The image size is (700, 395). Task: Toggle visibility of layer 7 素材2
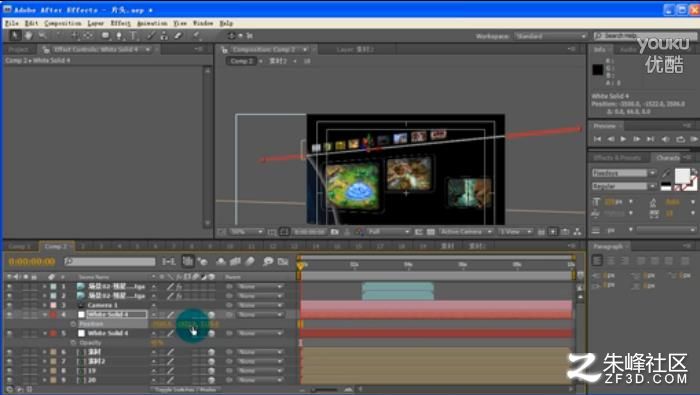click(x=9, y=361)
